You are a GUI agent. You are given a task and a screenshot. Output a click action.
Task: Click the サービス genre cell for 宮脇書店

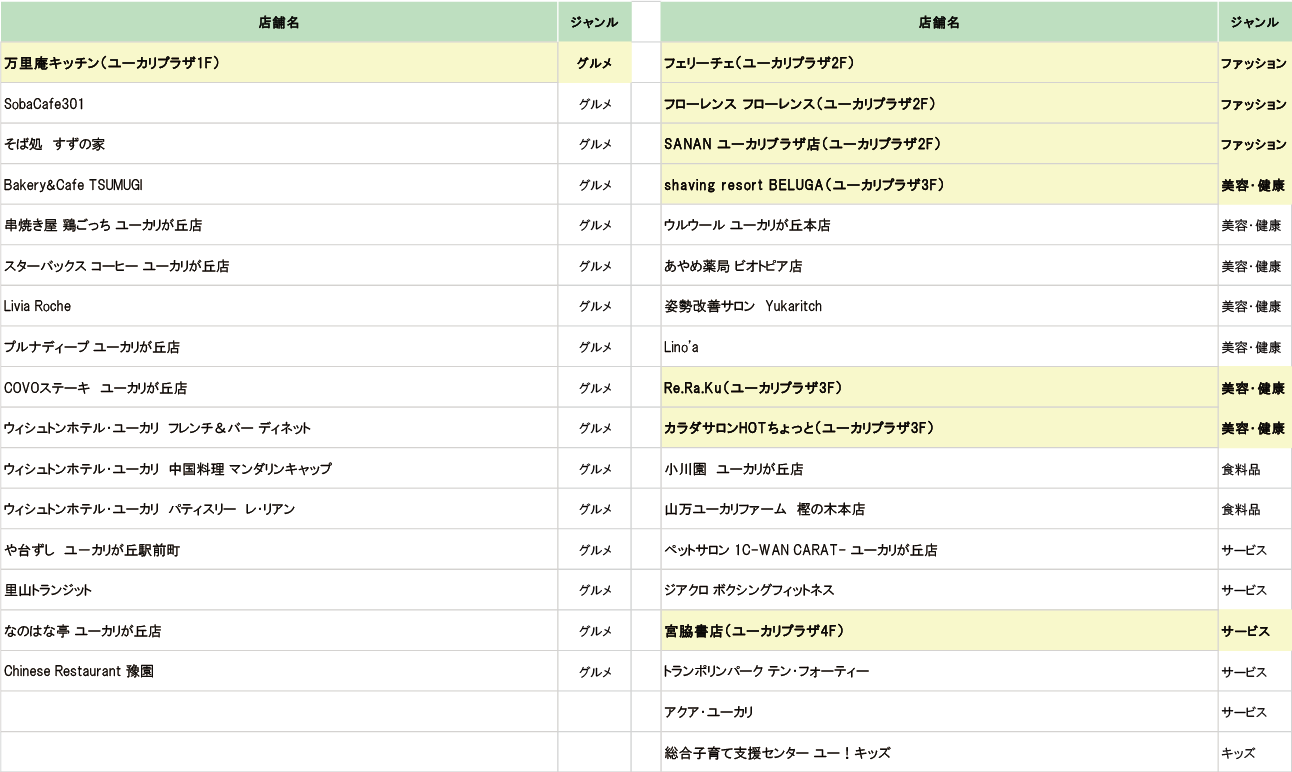click(1254, 631)
